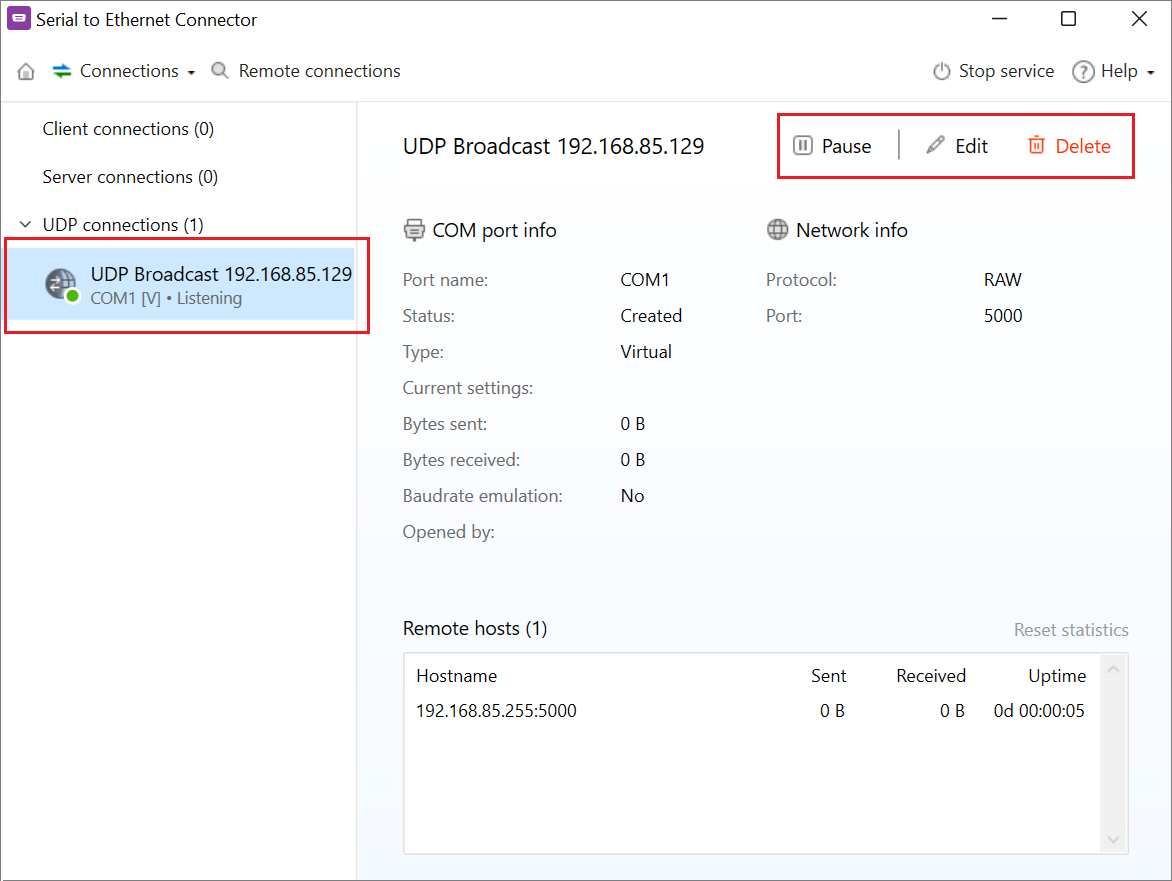Click the Help question mark icon
1172x881 pixels.
pyautogui.click(x=1083, y=72)
